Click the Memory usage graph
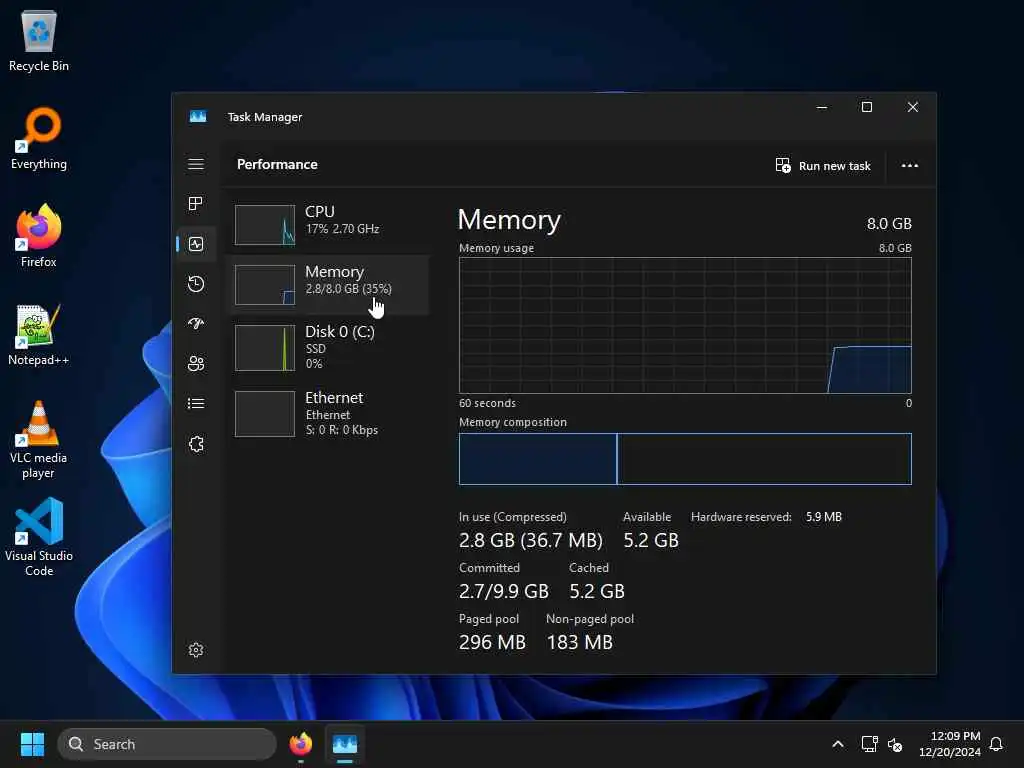Screen dimensions: 1024x768 685,325
